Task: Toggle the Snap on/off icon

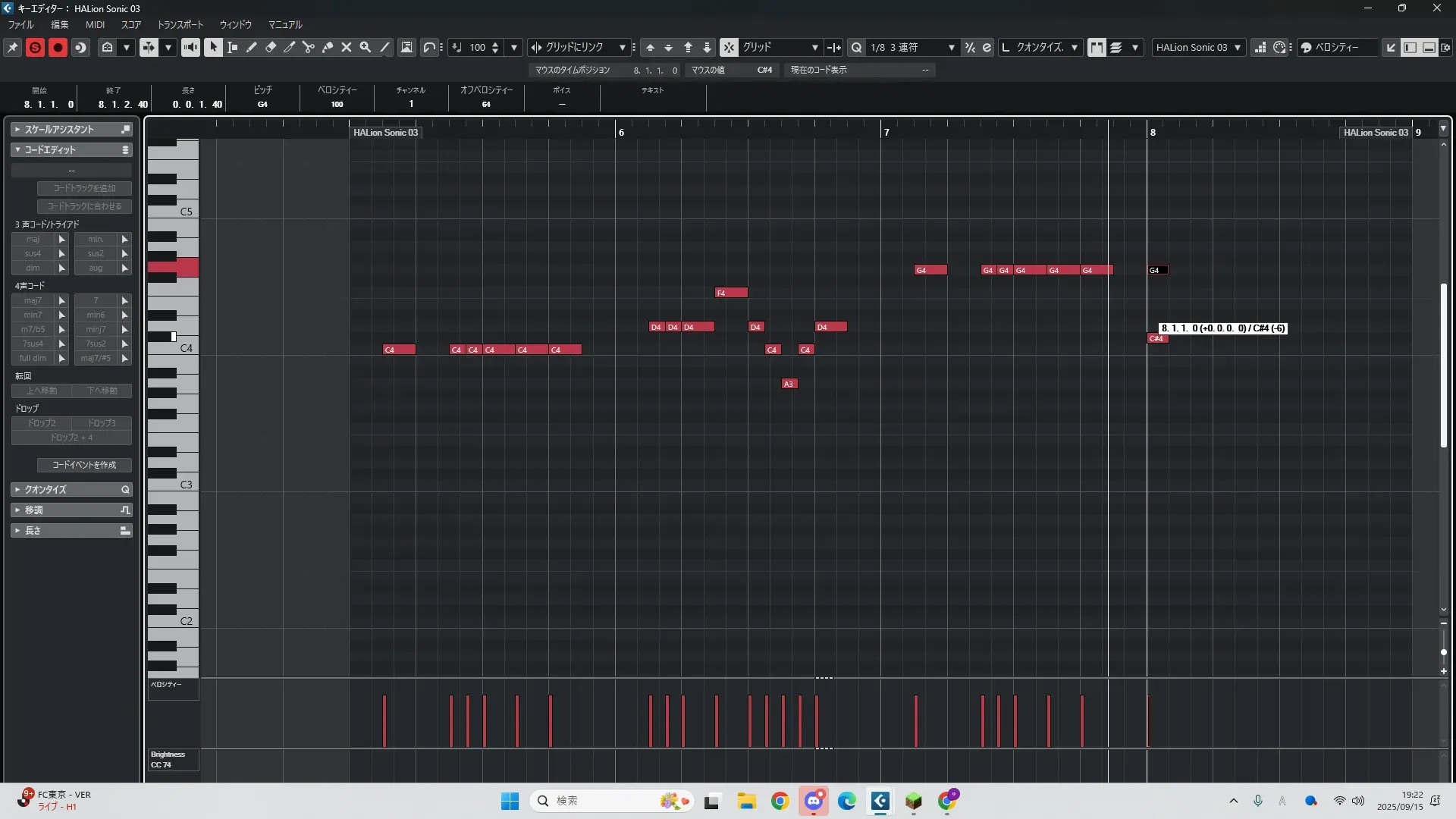Action: (x=728, y=47)
